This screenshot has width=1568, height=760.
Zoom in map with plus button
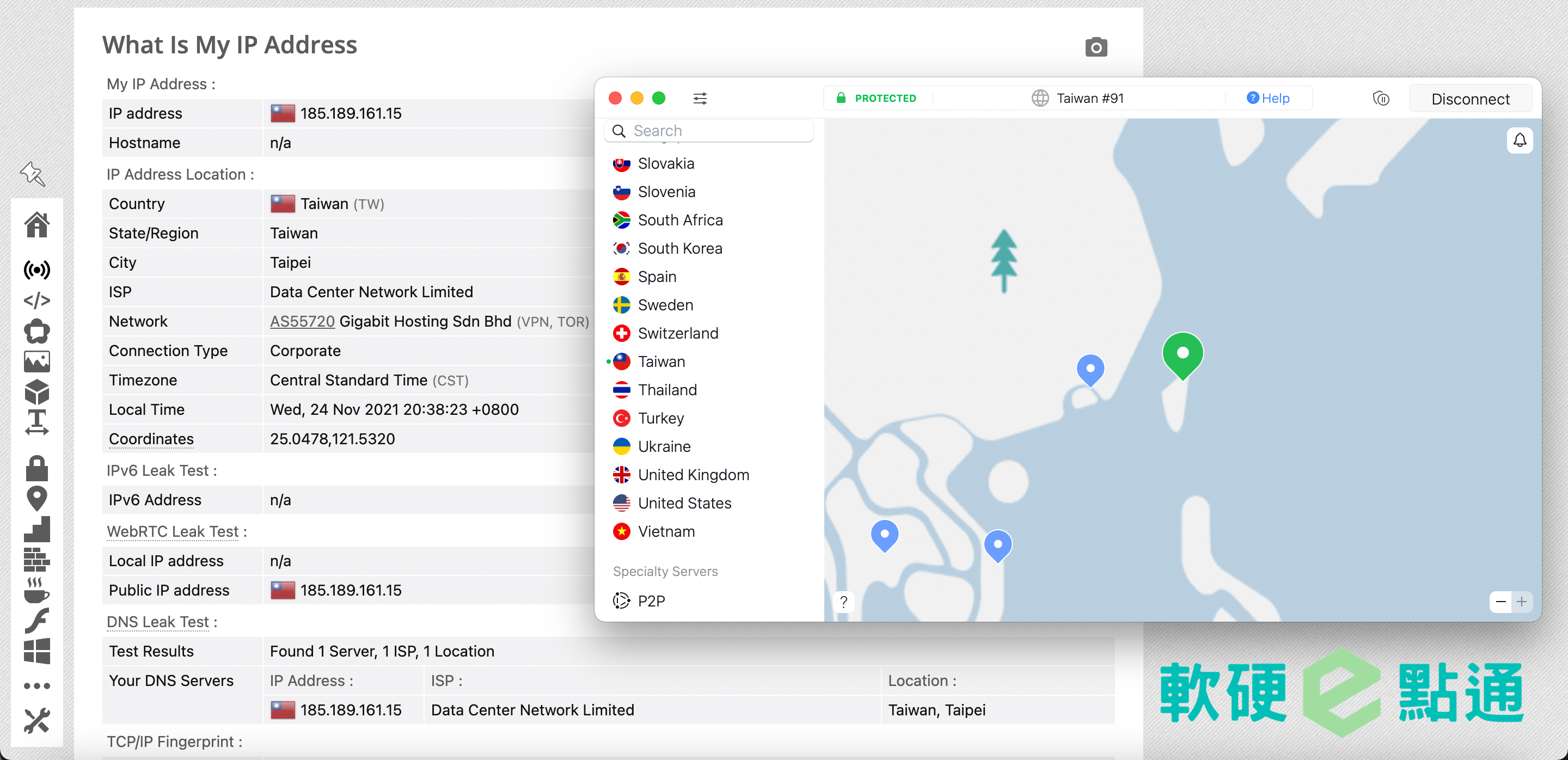pos(1522,602)
